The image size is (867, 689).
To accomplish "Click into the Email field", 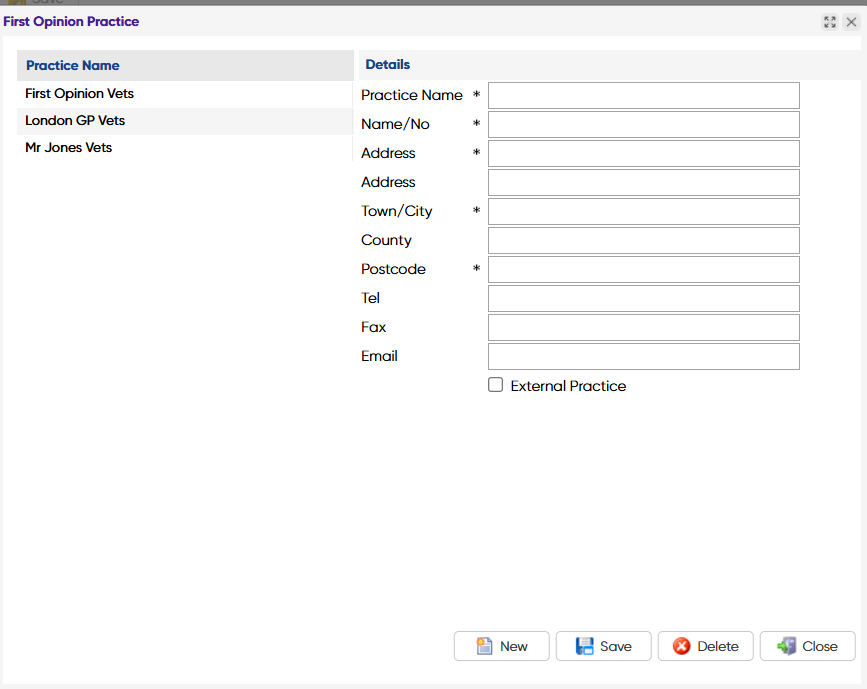I will click(x=643, y=356).
